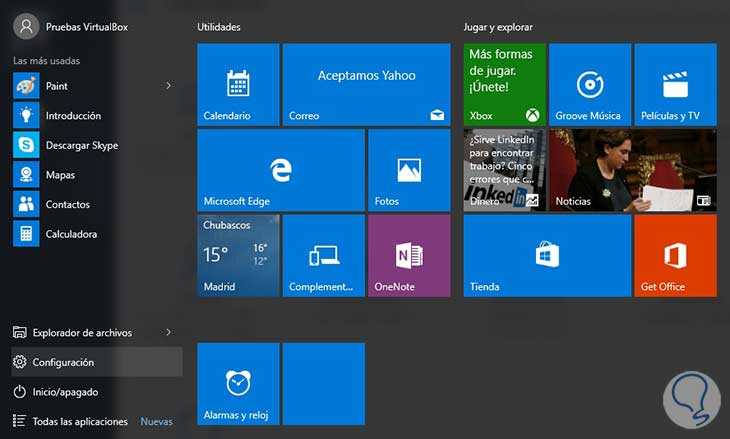Click the Nuevas link
The image size is (730, 439).
[156, 421]
